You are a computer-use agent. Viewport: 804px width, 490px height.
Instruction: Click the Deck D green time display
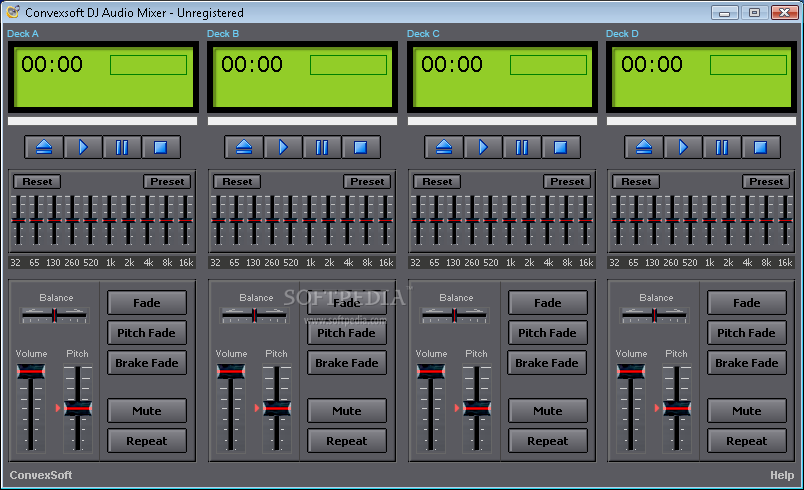[701, 77]
